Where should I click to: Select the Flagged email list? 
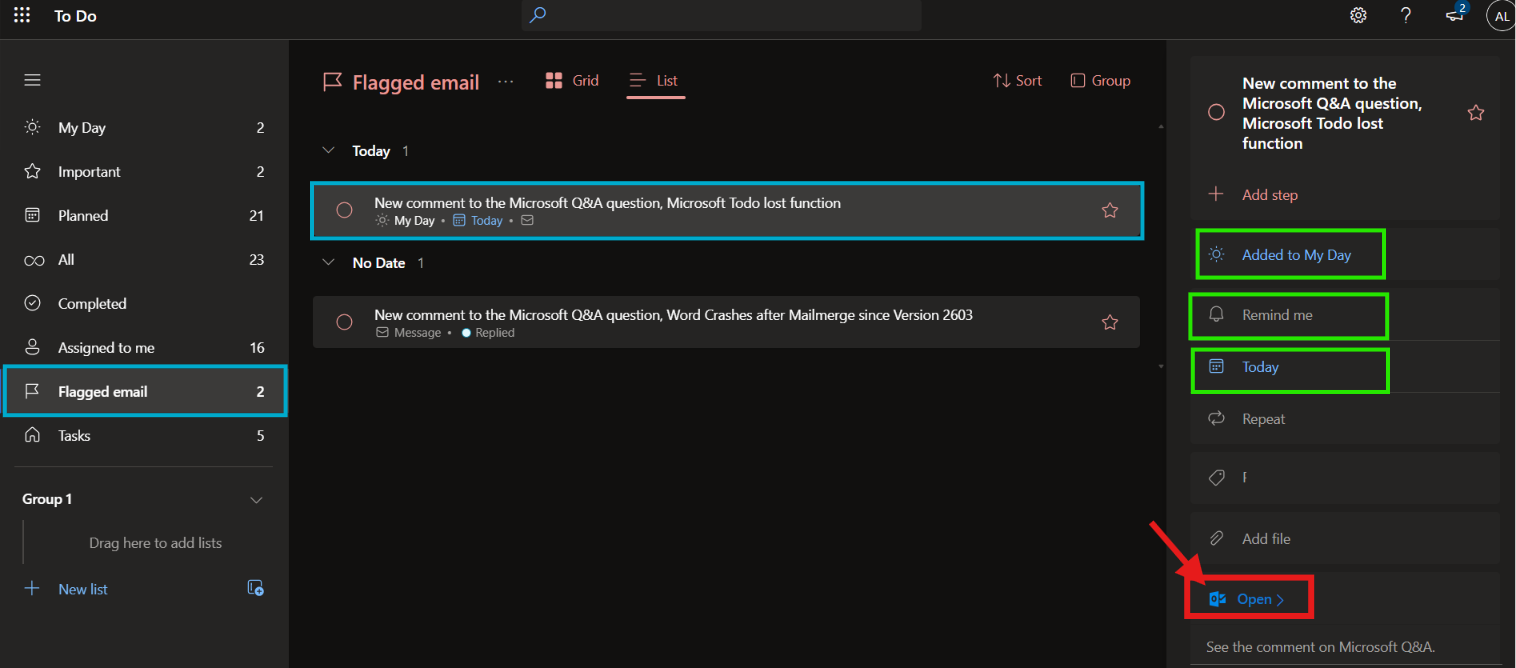[x=144, y=392]
